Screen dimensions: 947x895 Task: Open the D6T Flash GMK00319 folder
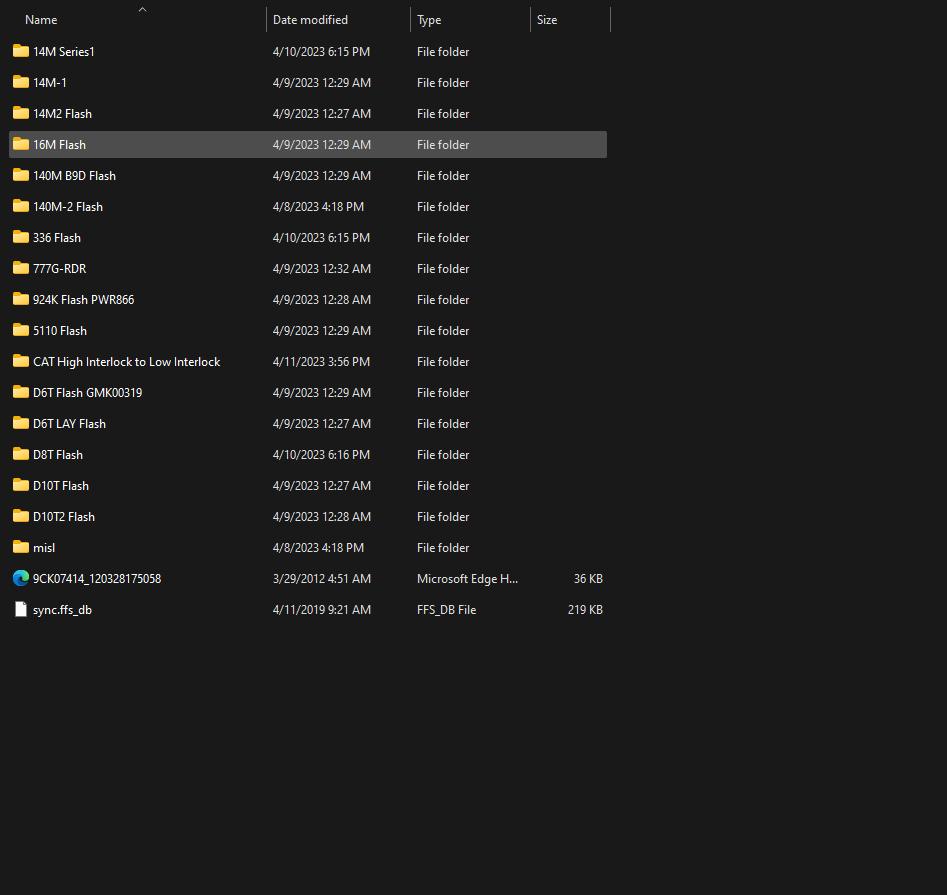tap(87, 392)
